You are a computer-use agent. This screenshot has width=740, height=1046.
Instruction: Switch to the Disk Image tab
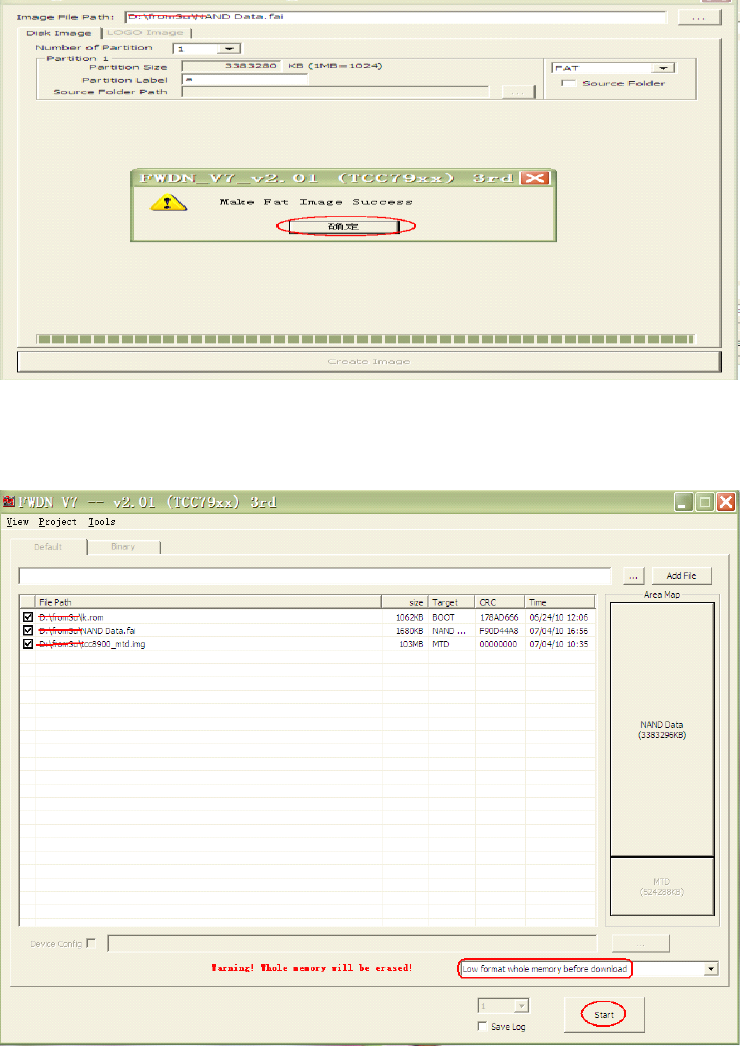pyautogui.click(x=59, y=33)
